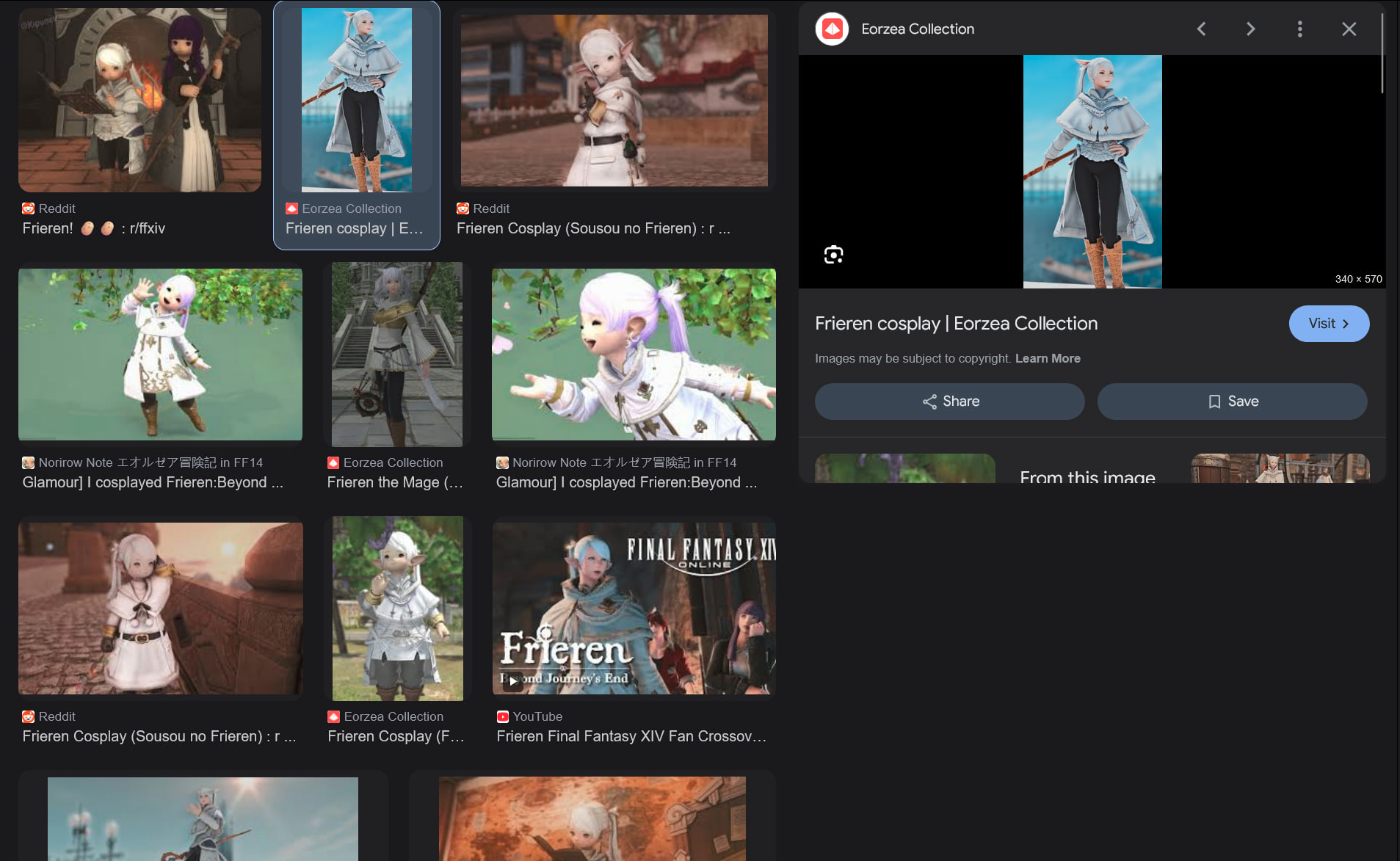Click 'Frieren! : r/ffxiv' result title
The image size is (1400, 861).
[93, 228]
